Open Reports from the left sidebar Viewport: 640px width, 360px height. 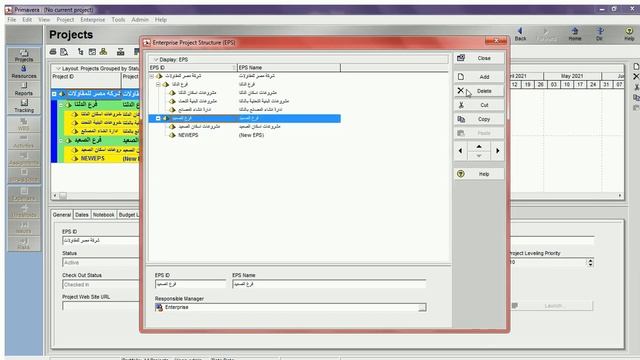(24, 89)
